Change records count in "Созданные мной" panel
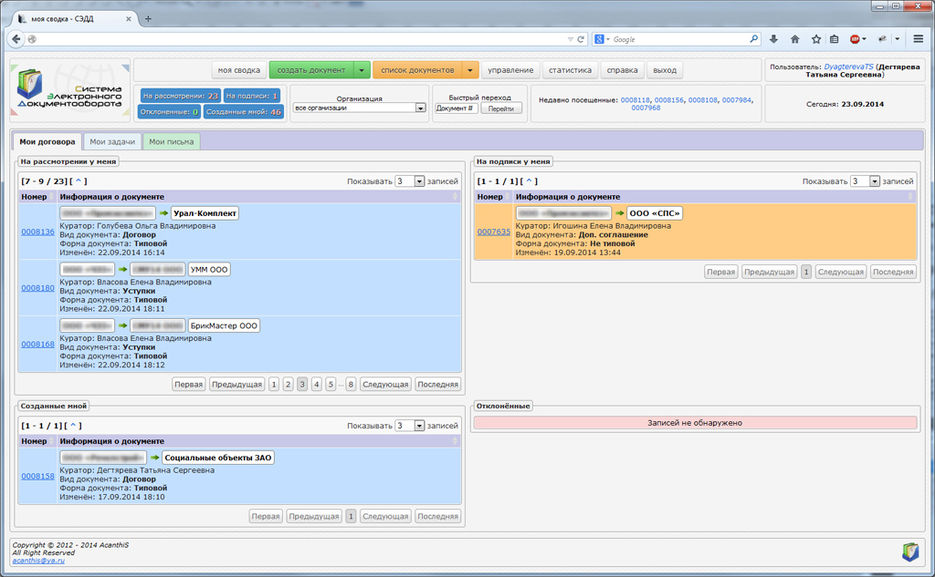The height and width of the screenshot is (577, 935). pos(410,426)
